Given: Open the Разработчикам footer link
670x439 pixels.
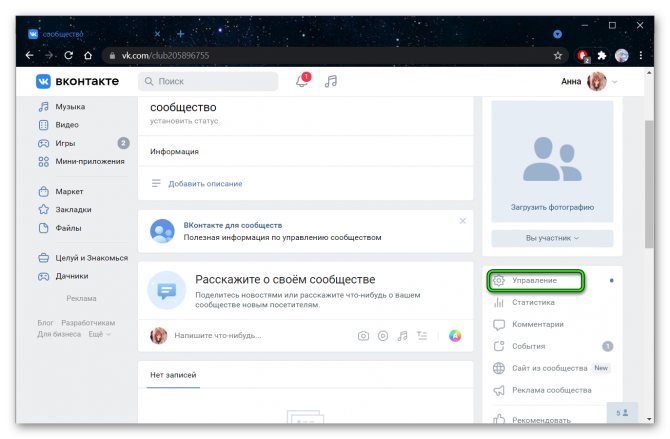Looking at the screenshot, I should click(88, 323).
